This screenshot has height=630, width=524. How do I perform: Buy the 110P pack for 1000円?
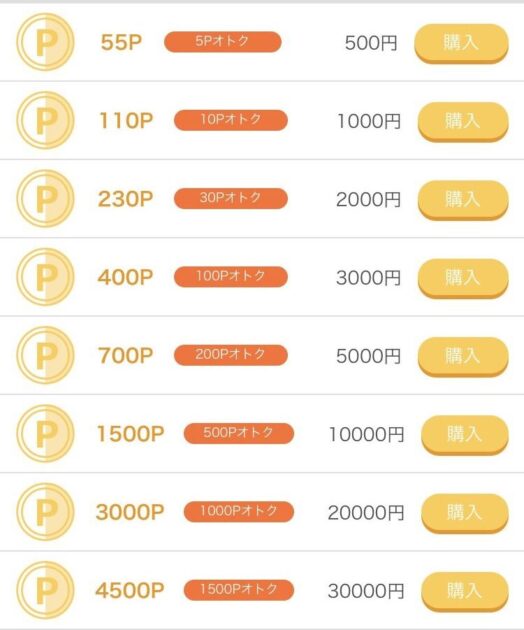(463, 122)
